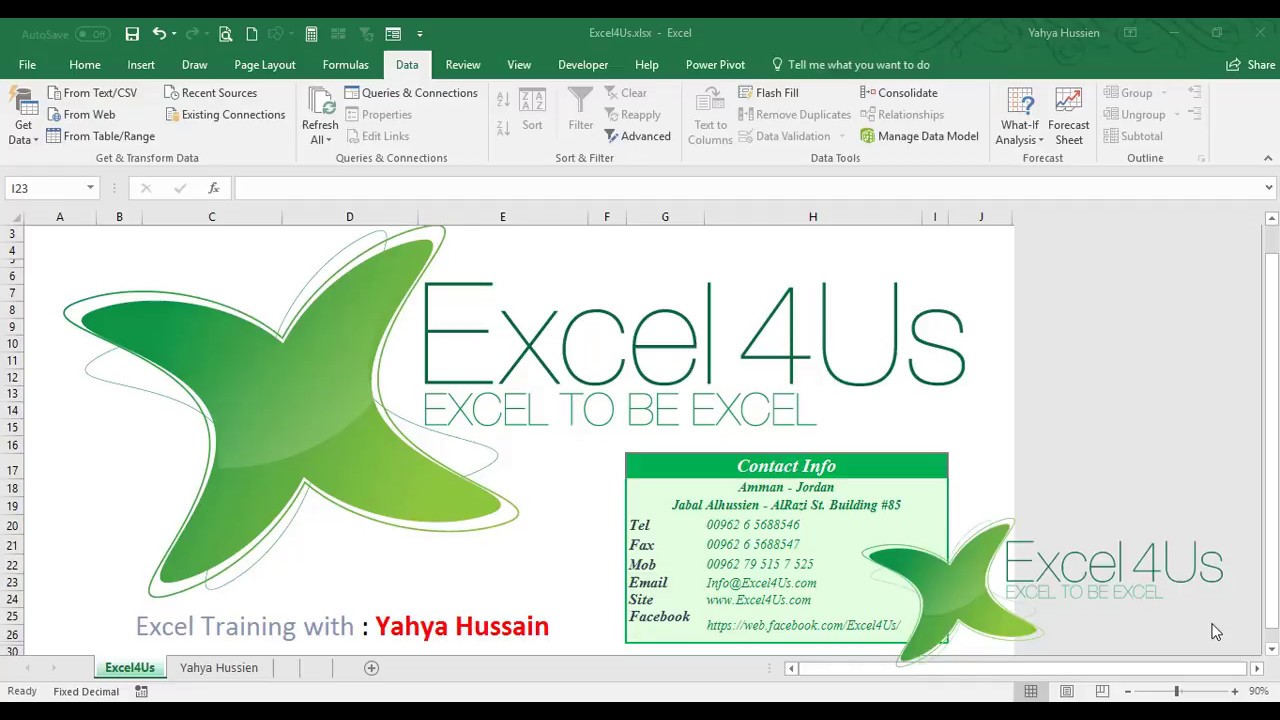Collapse the ribbon
The height and width of the screenshot is (720, 1280).
pos(1268,158)
